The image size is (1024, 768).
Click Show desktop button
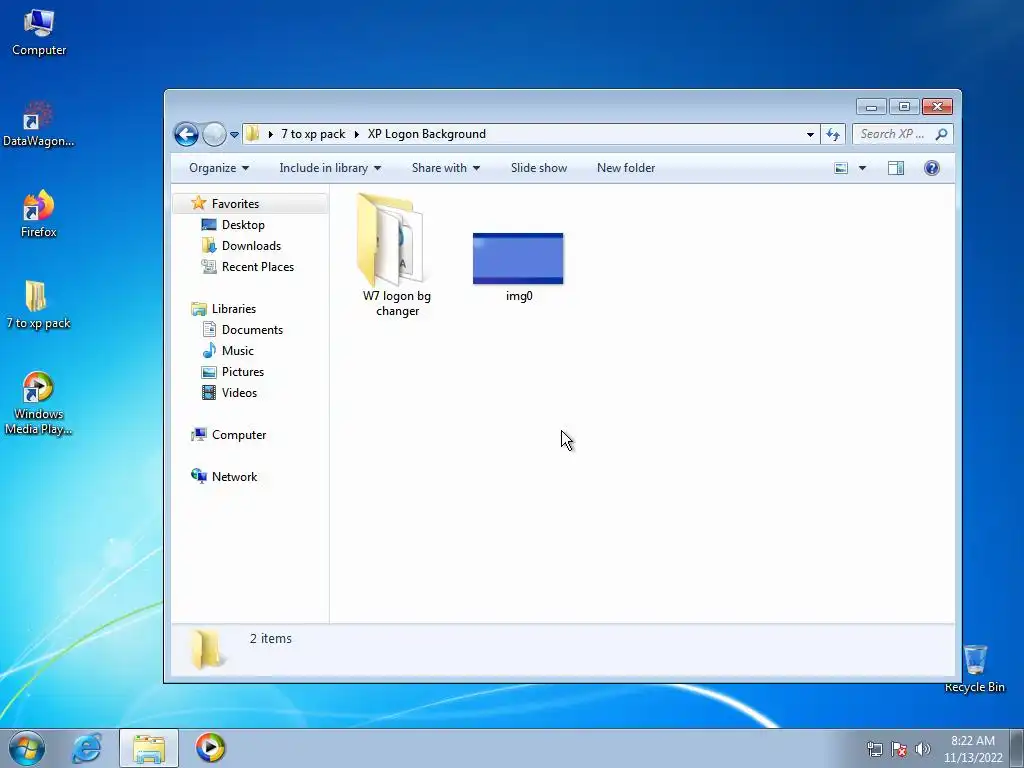(1017, 748)
